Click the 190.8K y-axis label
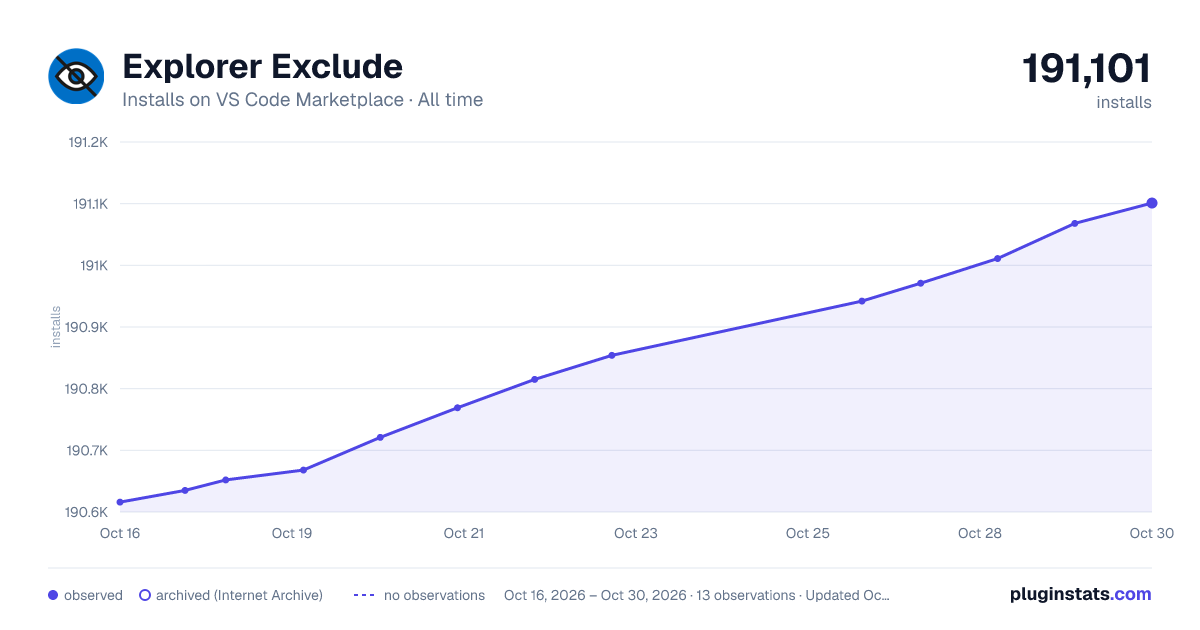Screen dimensions: 1200x630 tap(87, 389)
